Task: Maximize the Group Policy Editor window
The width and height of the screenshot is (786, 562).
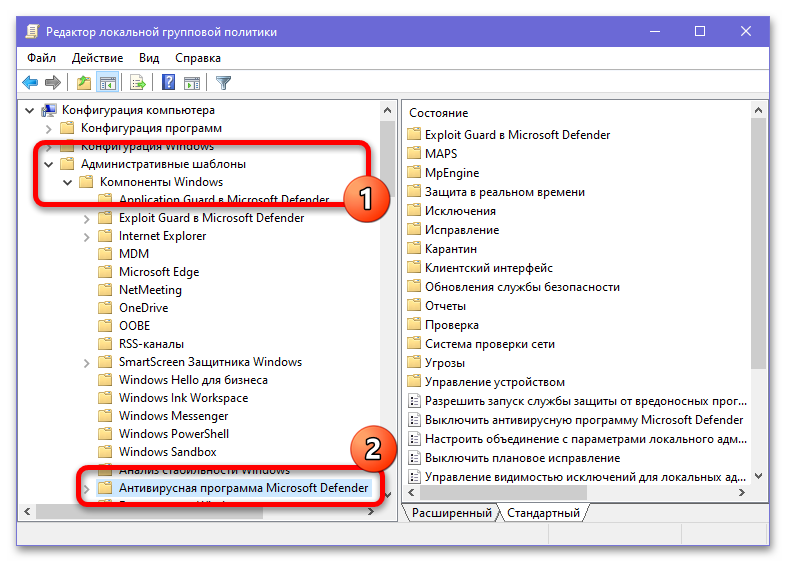Action: pyautogui.click(x=700, y=32)
